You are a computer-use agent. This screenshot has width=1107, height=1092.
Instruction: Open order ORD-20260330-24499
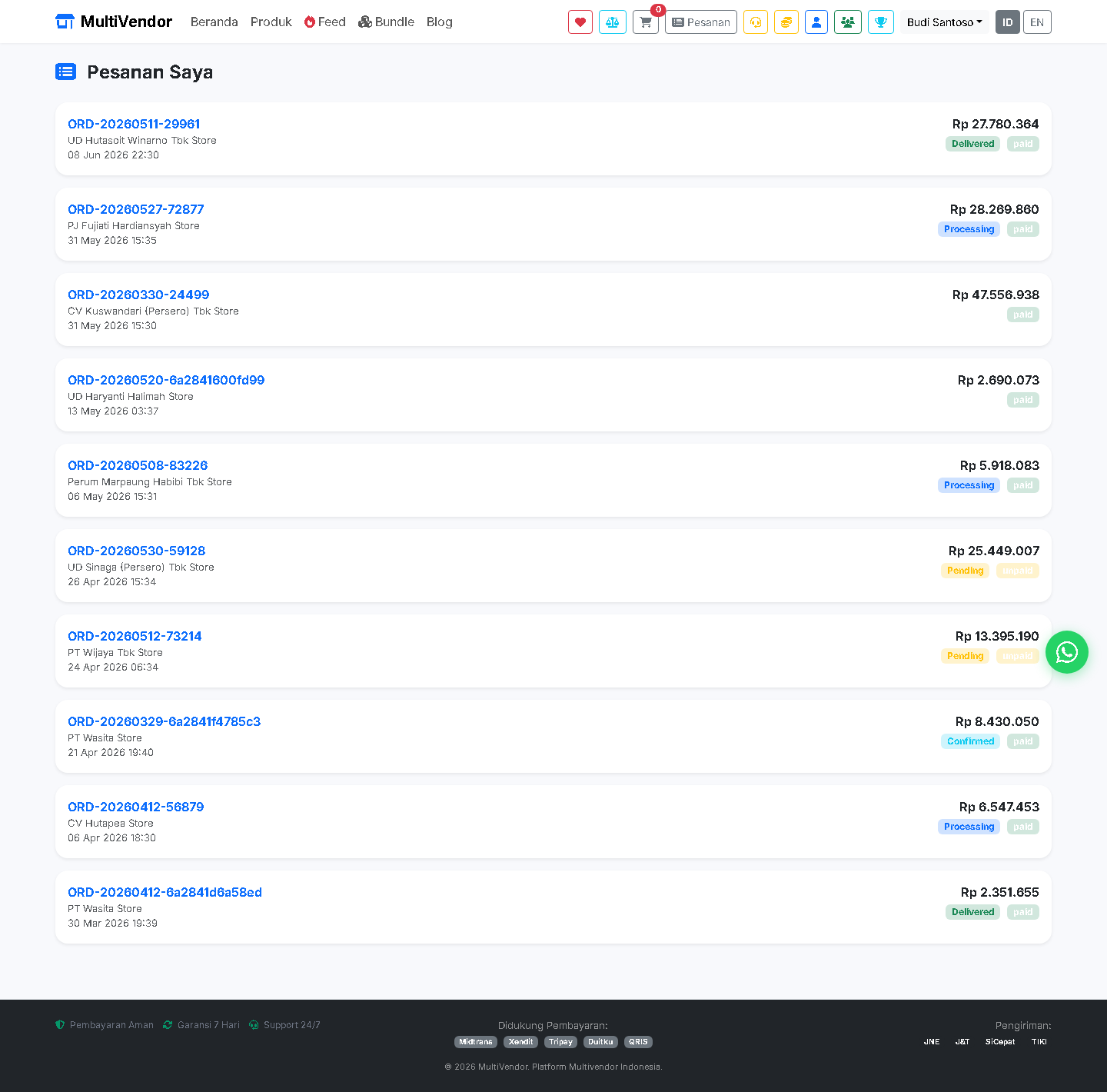(138, 295)
